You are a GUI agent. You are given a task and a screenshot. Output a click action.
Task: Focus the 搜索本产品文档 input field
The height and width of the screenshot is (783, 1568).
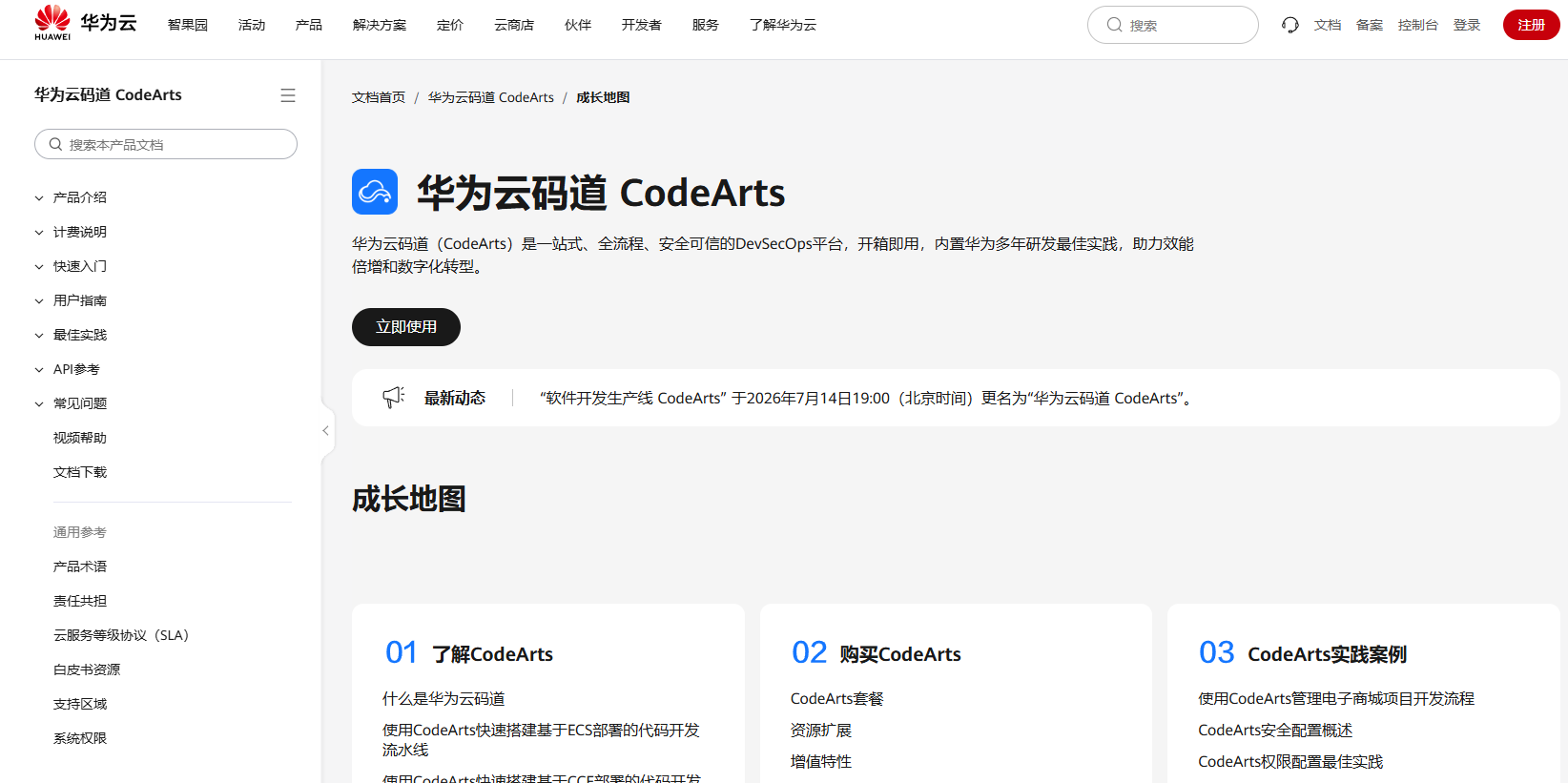pos(166,144)
